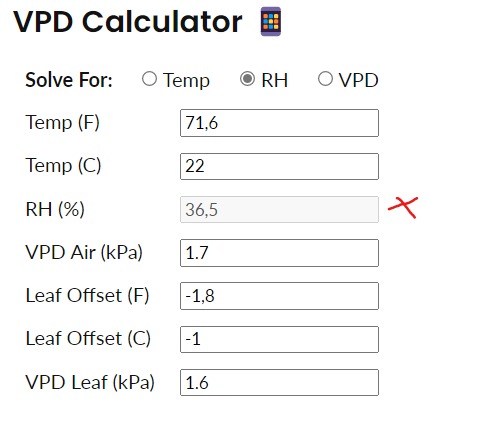Click the 'Temp' text label next to radio
Screen dimensions: 499x428
[x=186, y=80]
